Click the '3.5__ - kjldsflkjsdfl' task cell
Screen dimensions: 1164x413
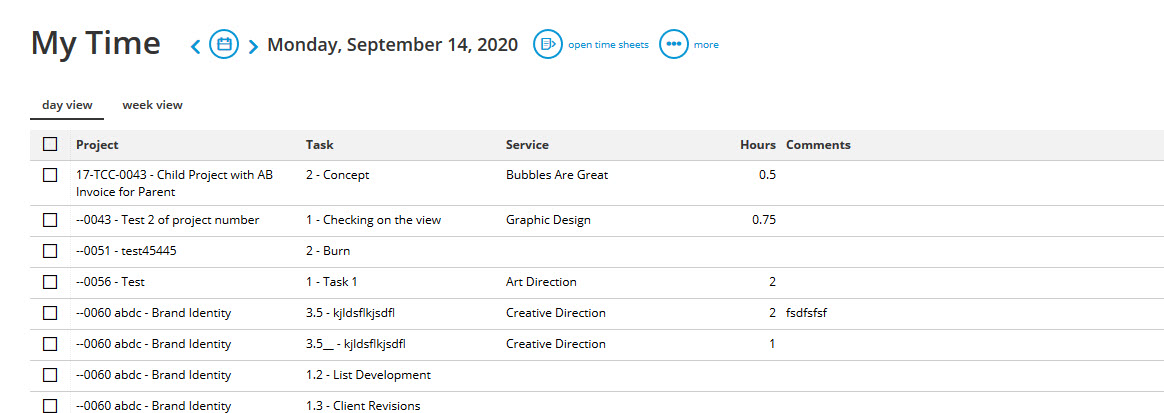coord(356,345)
